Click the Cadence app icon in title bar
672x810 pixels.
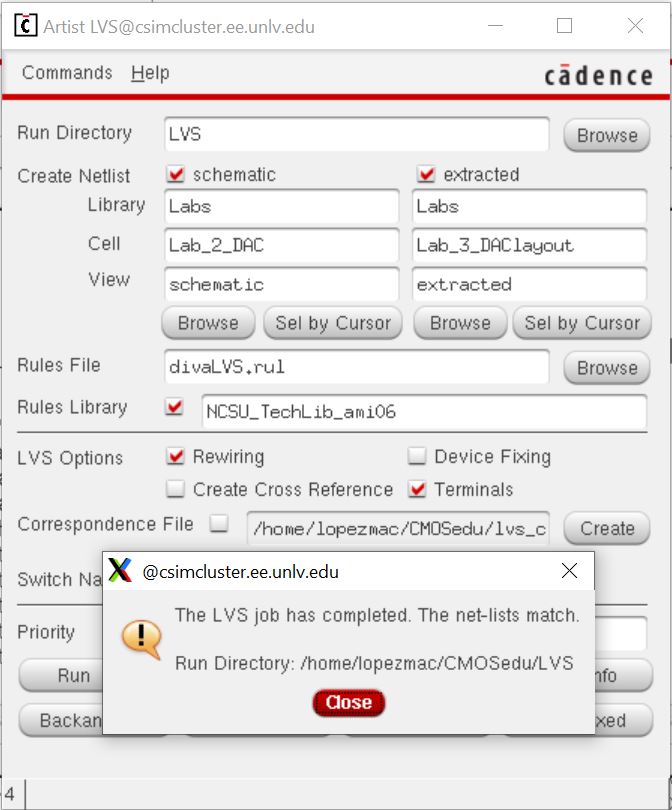(25, 25)
